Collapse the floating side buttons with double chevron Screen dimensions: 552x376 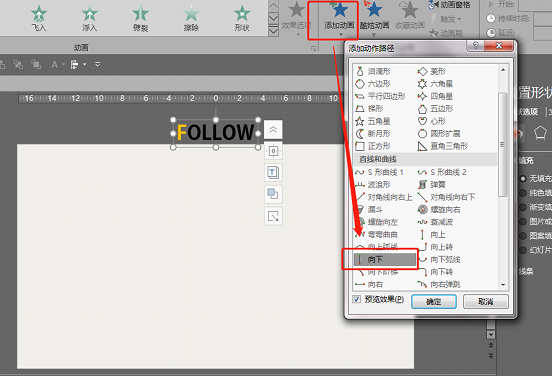pos(273,130)
